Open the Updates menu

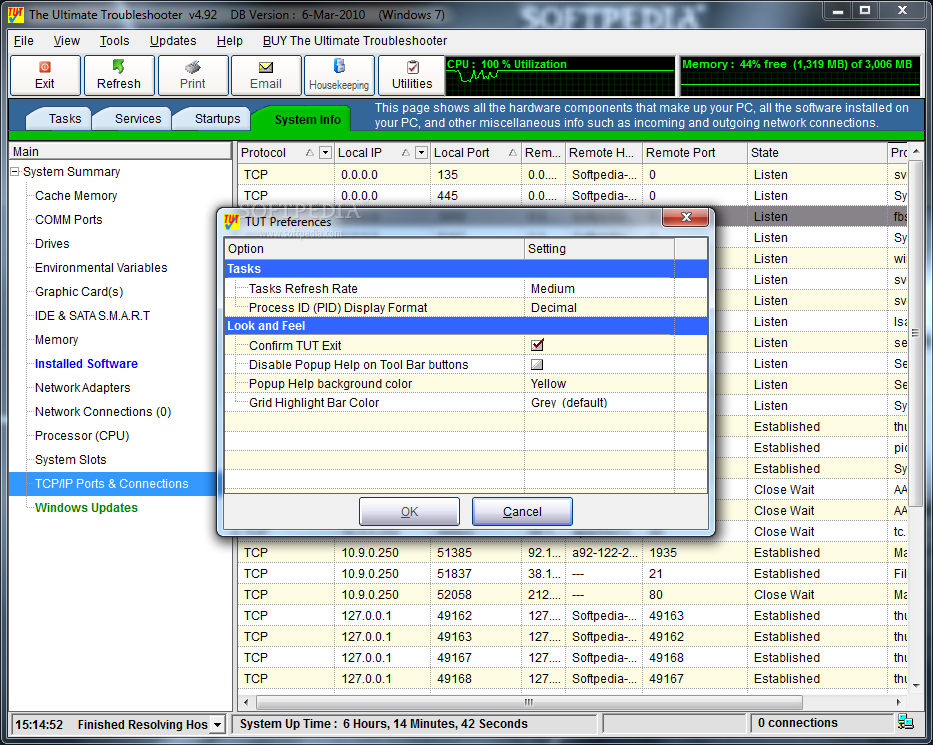coord(173,40)
